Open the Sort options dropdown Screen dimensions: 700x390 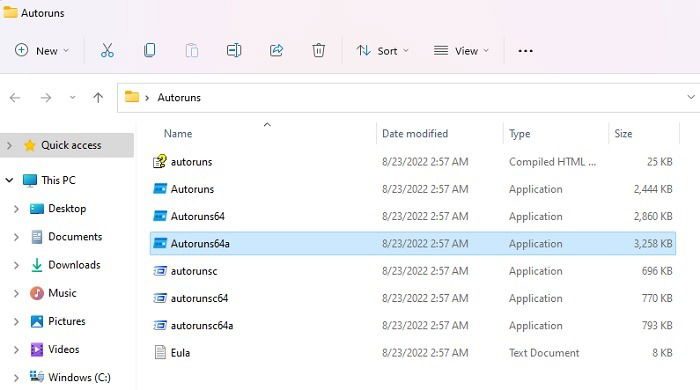[383, 51]
